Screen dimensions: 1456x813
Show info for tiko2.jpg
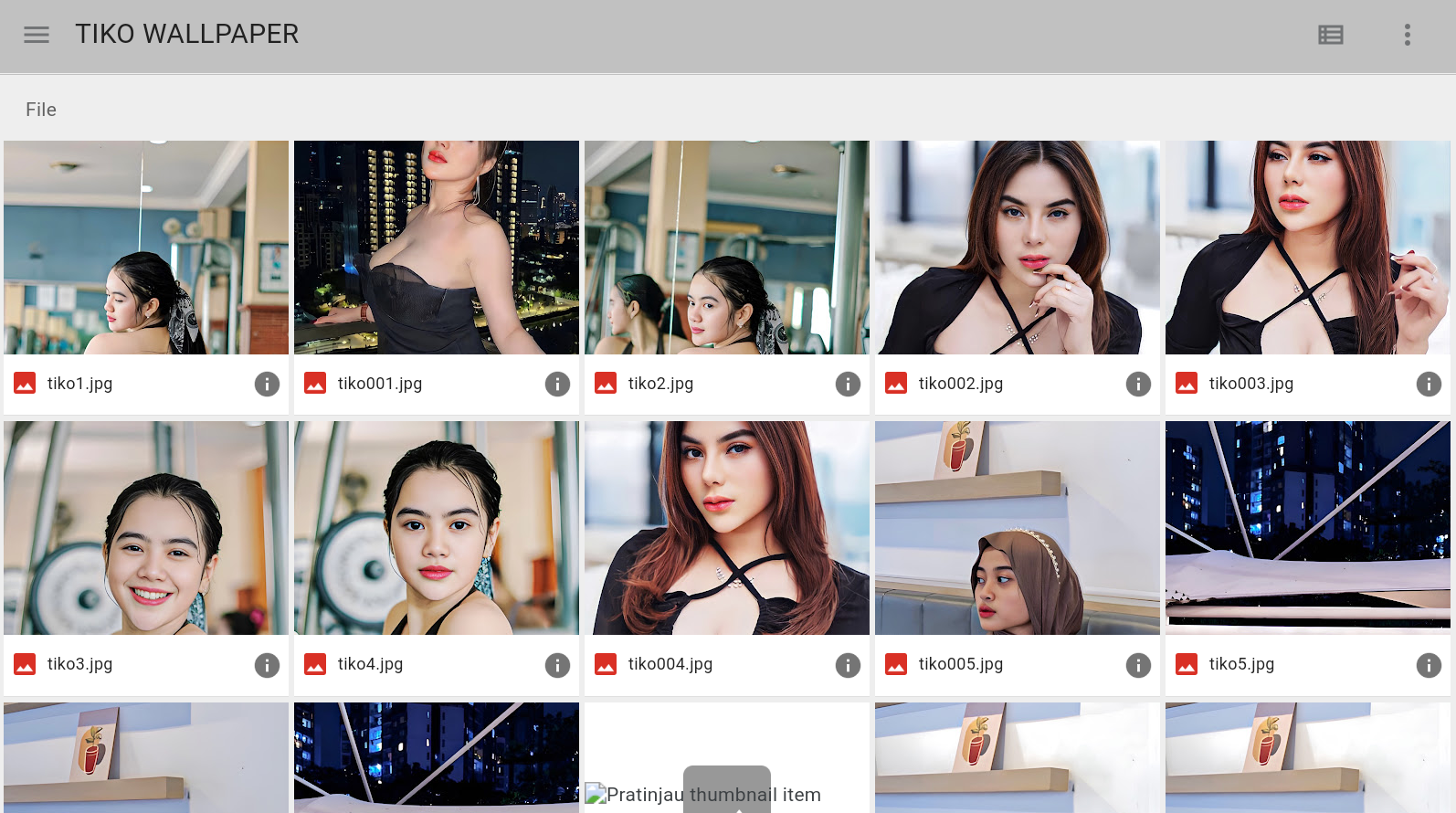point(848,385)
